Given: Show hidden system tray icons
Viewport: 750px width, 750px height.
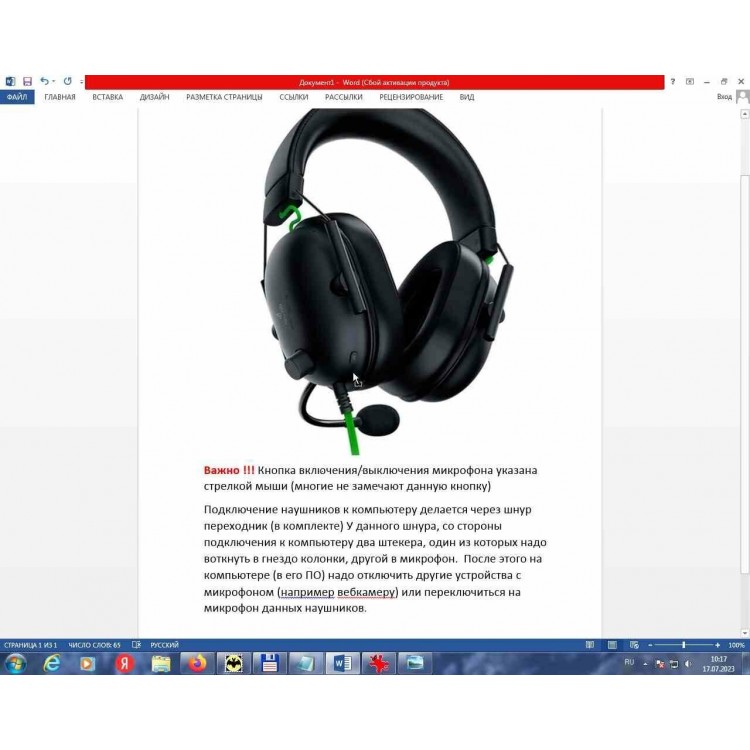Looking at the screenshot, I should point(645,664).
